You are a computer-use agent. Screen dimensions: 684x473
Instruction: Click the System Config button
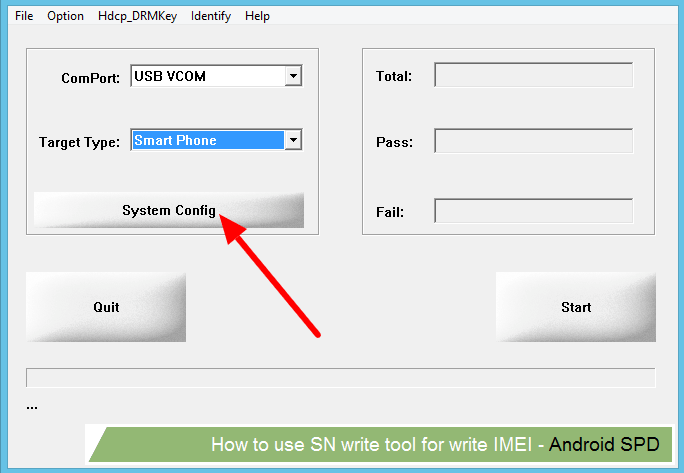click(x=169, y=210)
